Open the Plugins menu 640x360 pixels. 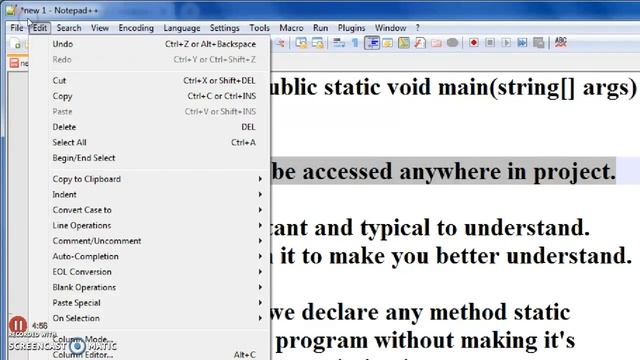[x=351, y=28]
